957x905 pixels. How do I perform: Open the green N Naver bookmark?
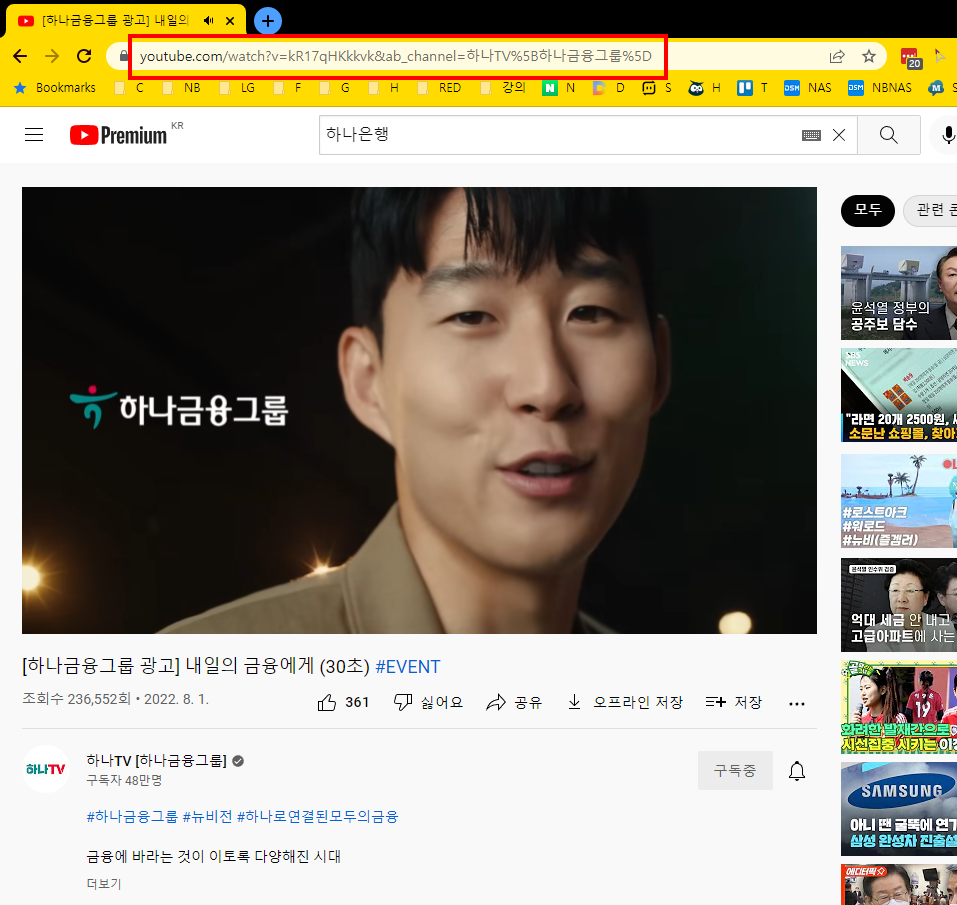[x=558, y=88]
